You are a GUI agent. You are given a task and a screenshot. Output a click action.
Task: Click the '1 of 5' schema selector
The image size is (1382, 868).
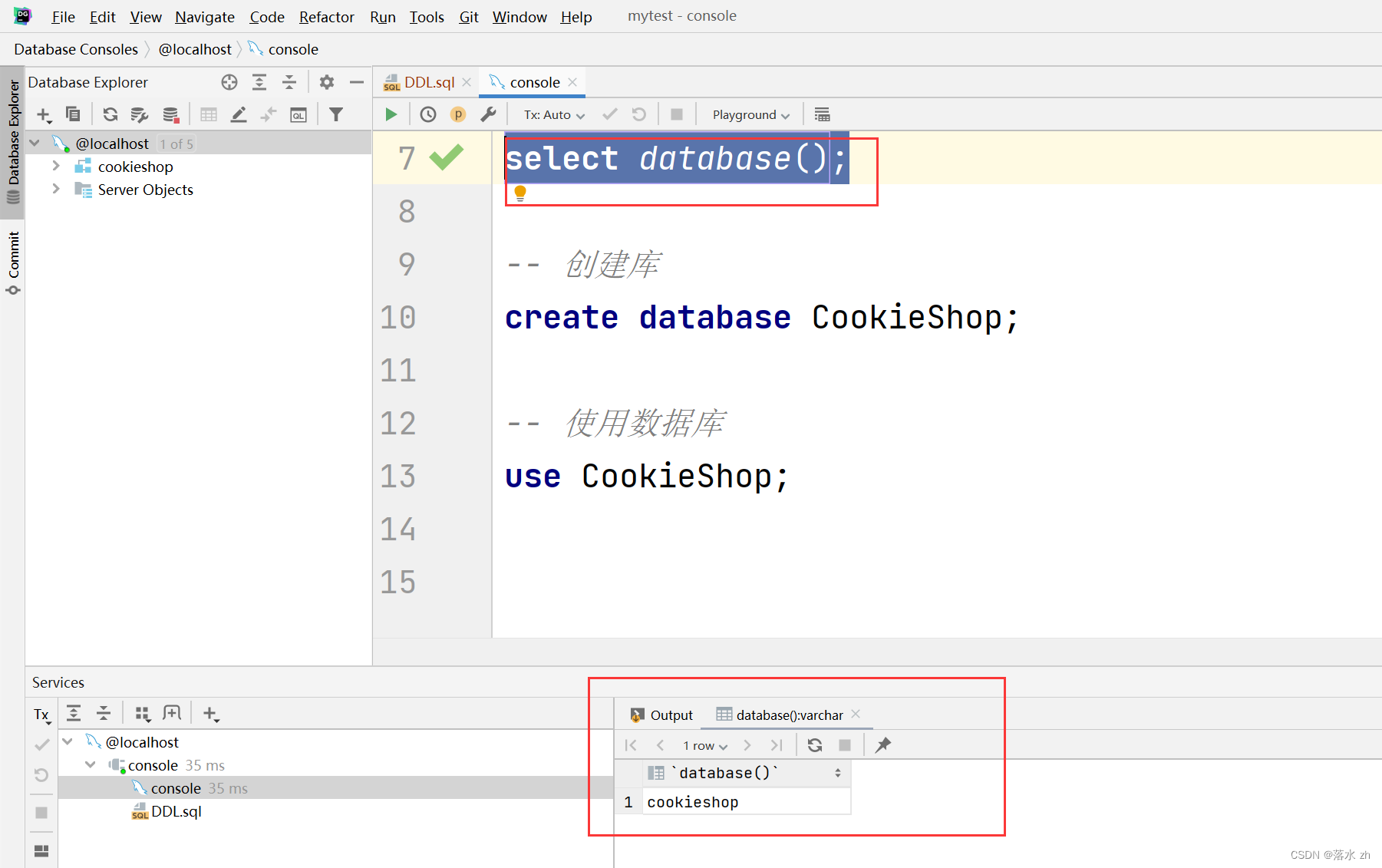176,144
